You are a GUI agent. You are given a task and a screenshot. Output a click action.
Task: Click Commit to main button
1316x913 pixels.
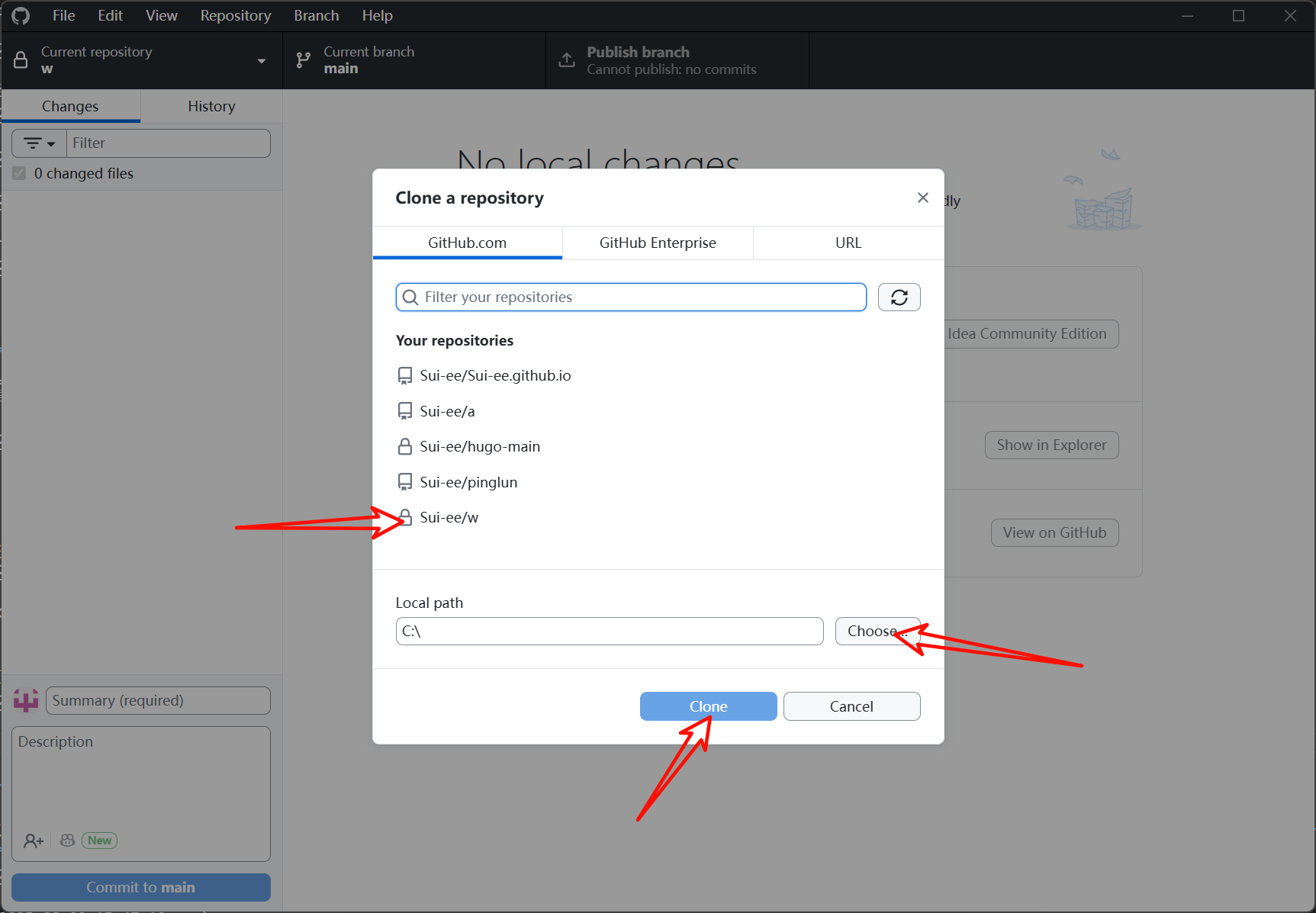pos(141,887)
